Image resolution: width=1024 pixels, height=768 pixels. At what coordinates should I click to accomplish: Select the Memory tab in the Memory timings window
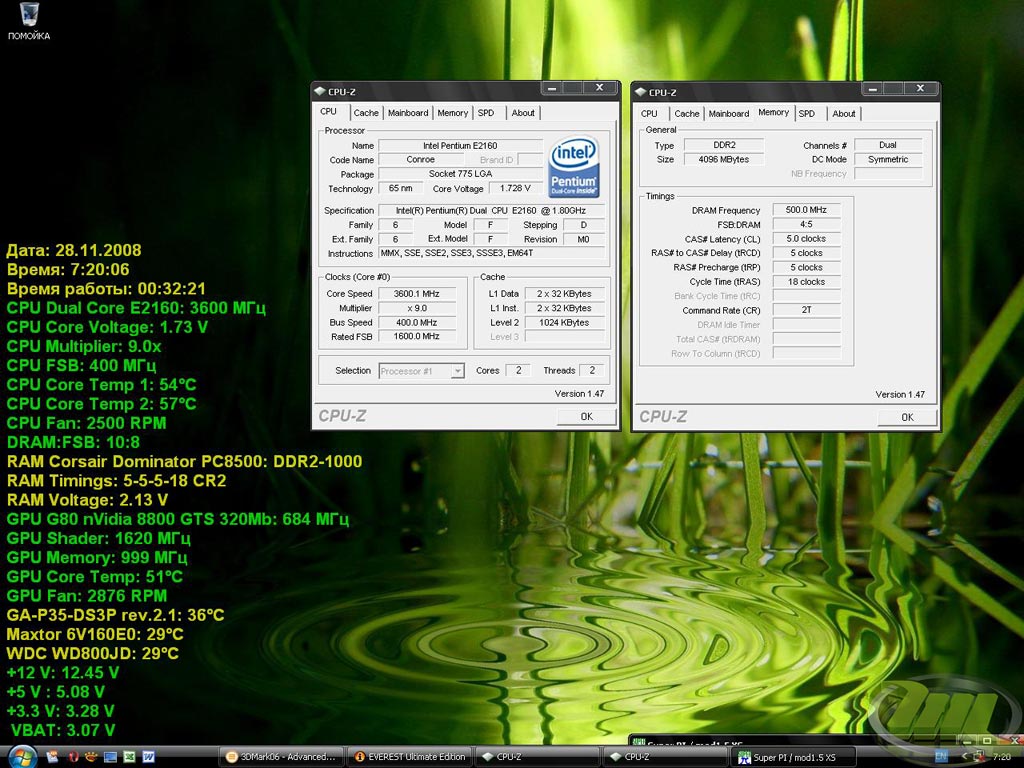[x=774, y=112]
